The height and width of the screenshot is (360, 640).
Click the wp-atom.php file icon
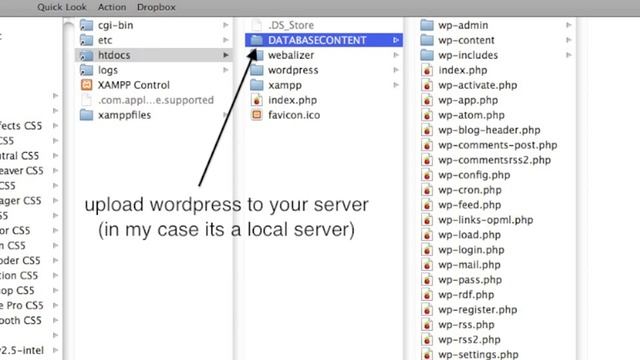click(427, 115)
